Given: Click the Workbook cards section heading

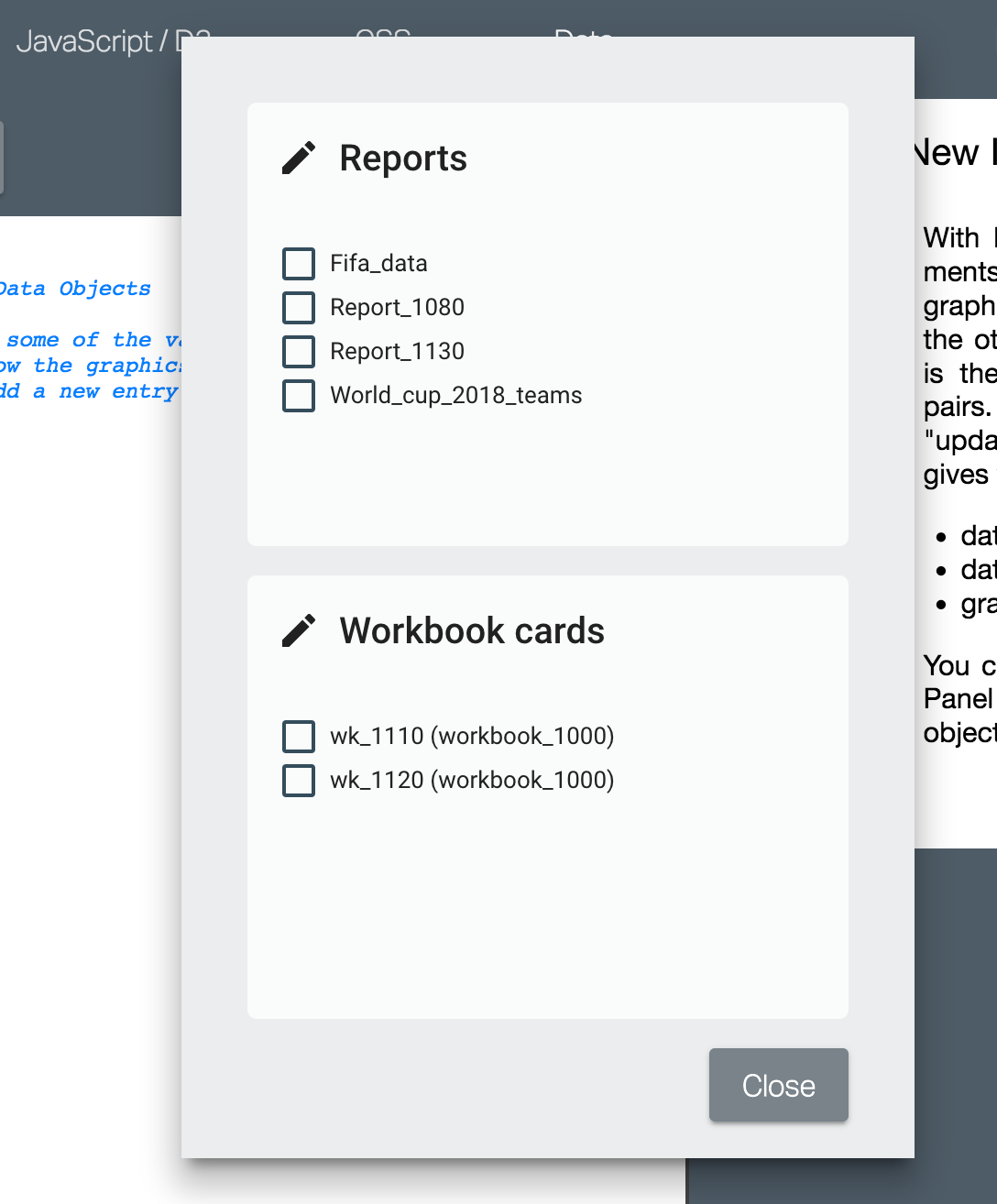Looking at the screenshot, I should (x=472, y=630).
